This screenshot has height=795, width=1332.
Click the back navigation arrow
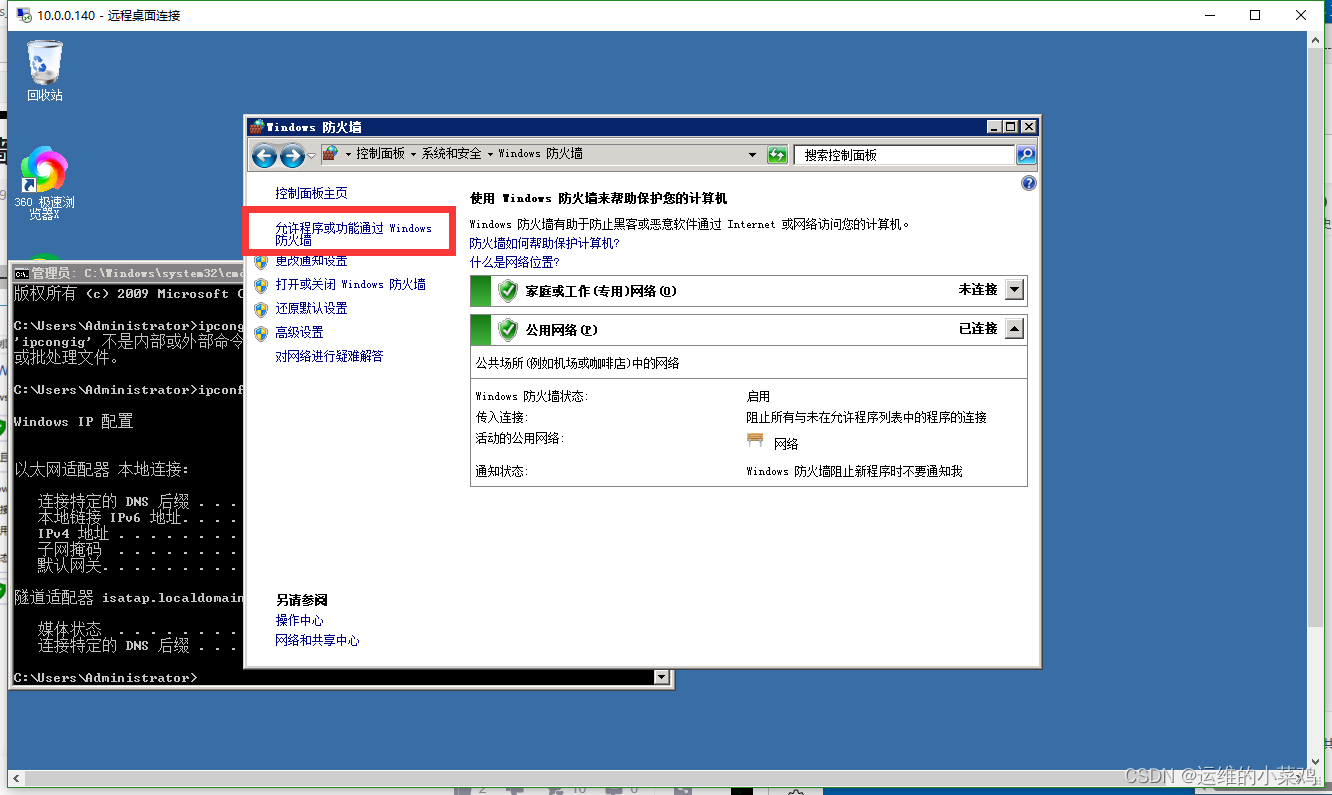click(263, 155)
